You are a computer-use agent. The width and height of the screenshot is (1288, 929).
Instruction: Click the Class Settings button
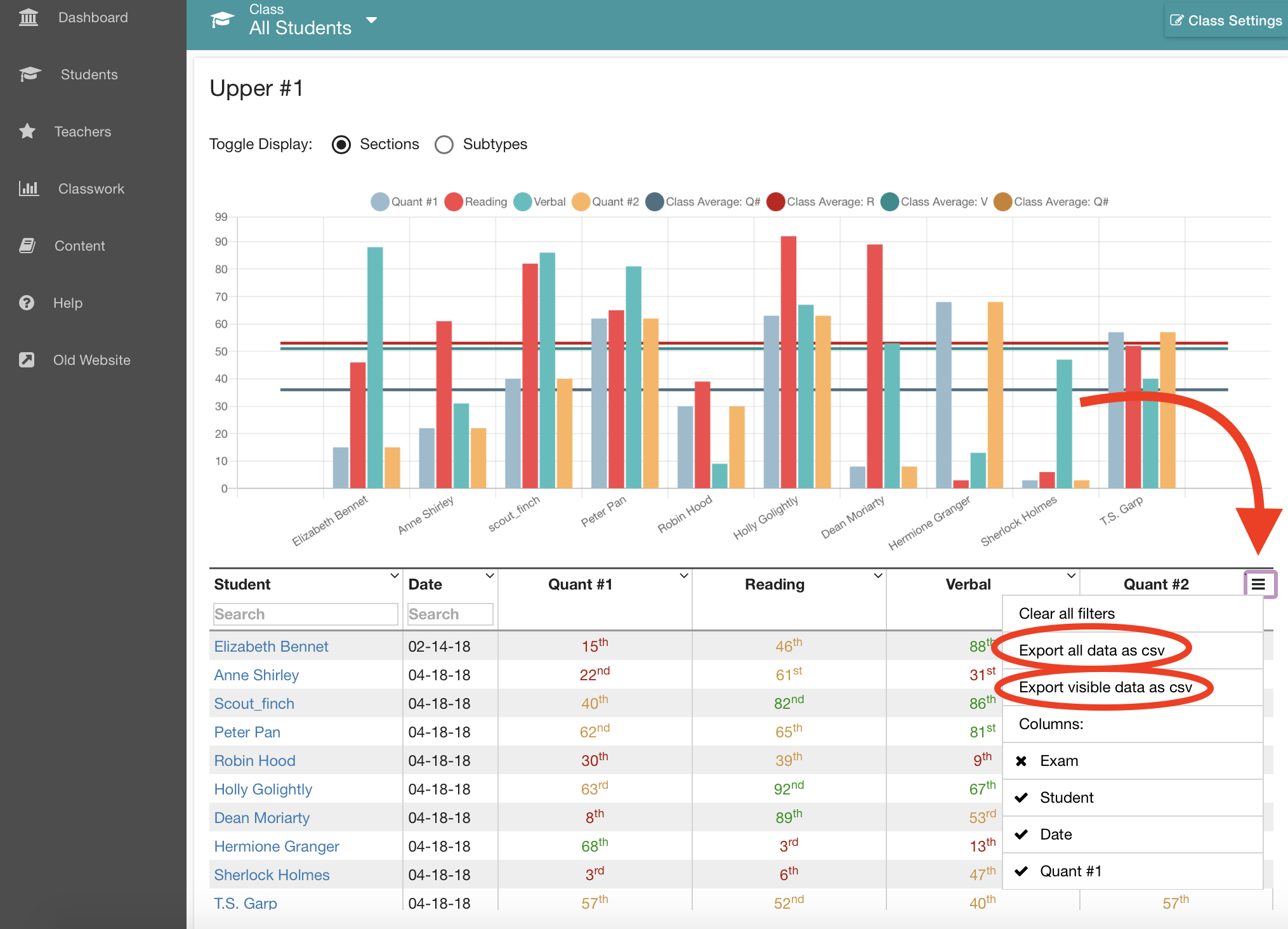pyautogui.click(x=1226, y=20)
